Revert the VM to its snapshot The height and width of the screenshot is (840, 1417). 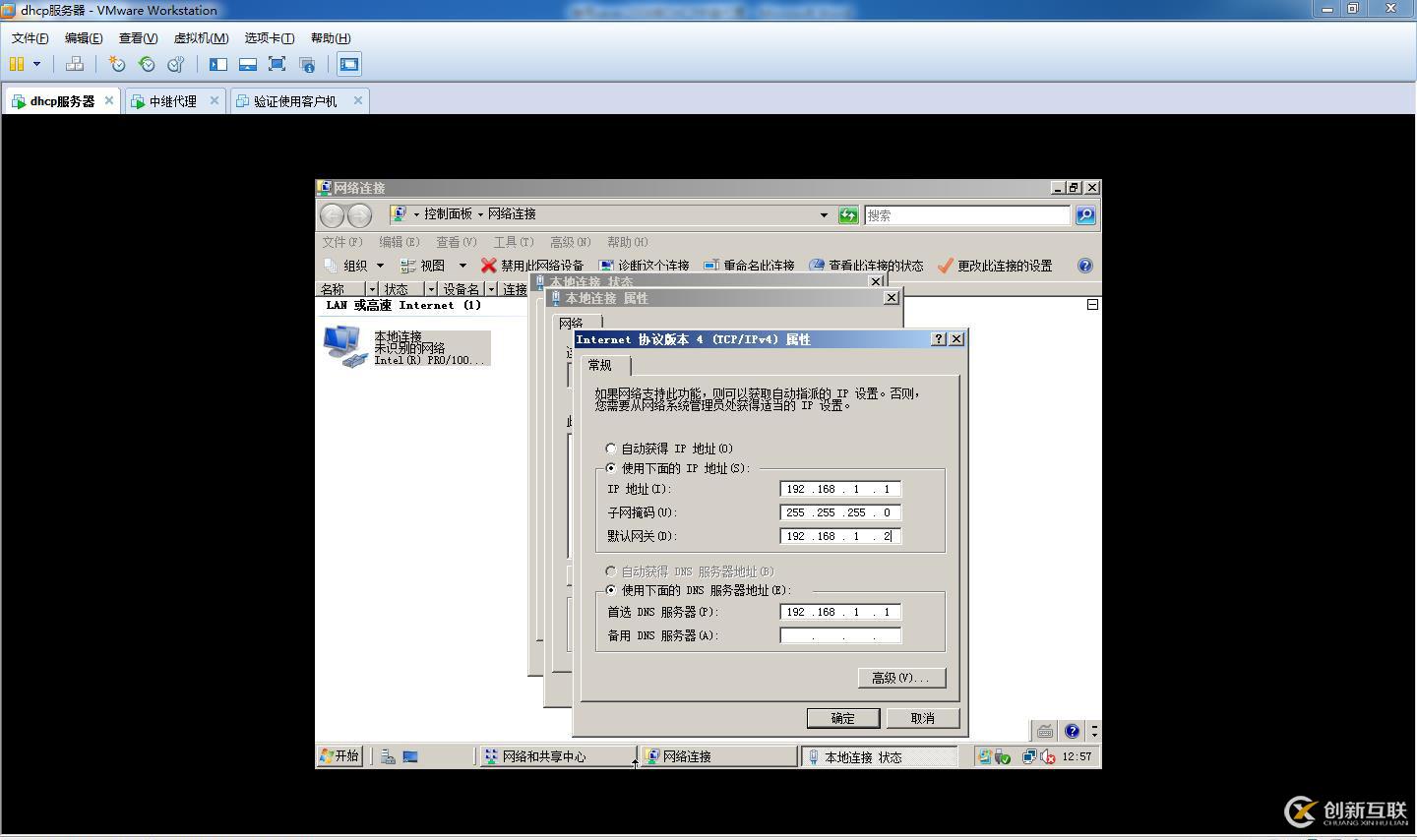[x=147, y=64]
